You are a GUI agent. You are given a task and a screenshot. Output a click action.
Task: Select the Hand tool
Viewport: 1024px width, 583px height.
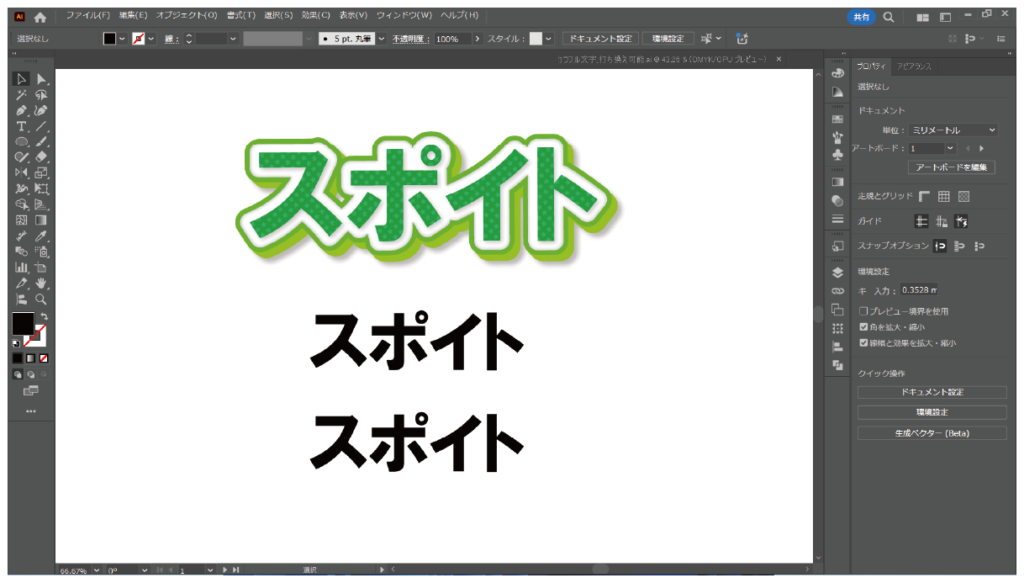[x=41, y=283]
